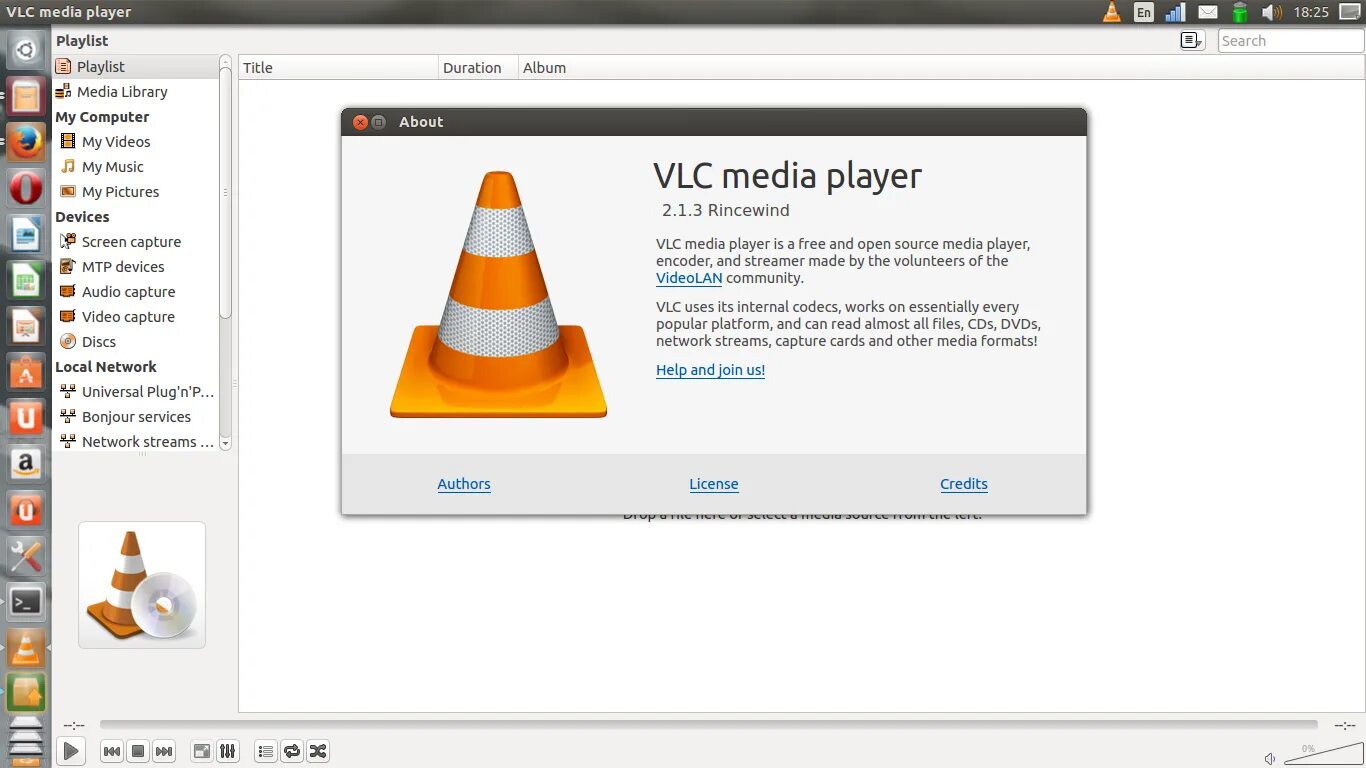
Task: Open LibreOffice Writer from launcher
Action: (26, 234)
